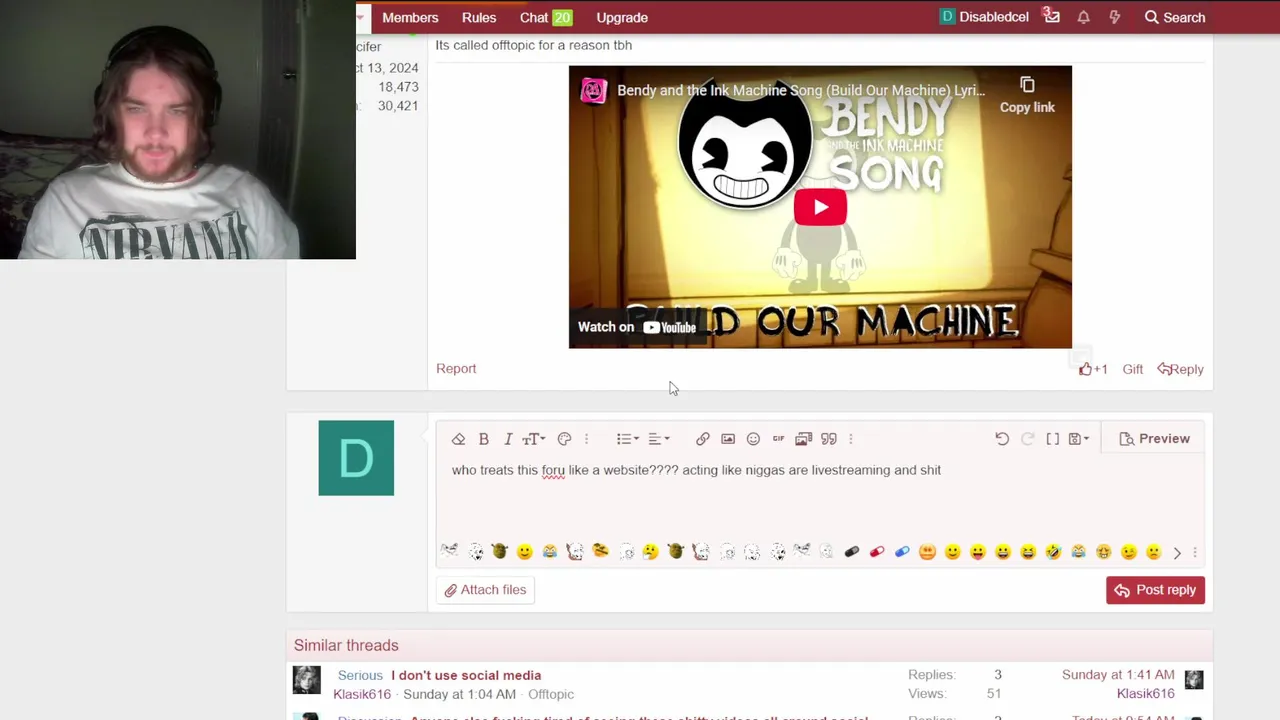
Task: Copy the YouTube video link
Action: click(x=1027, y=95)
